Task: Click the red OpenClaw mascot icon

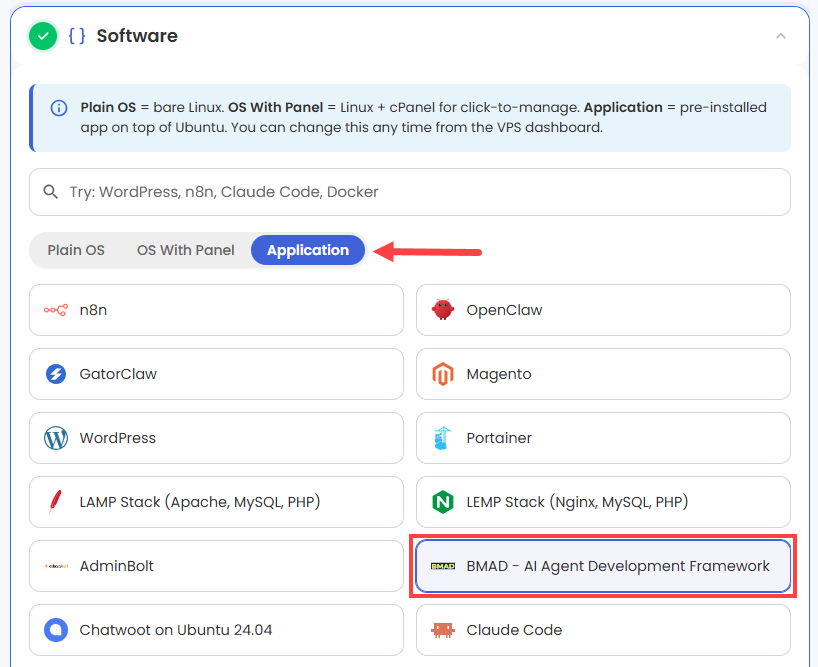Action: click(443, 310)
